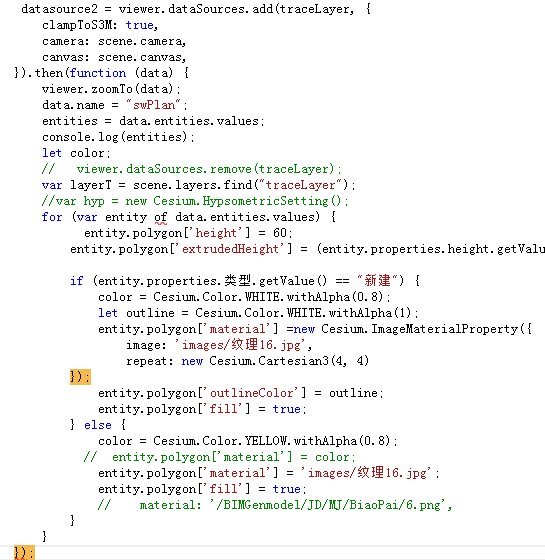
Task: Click the highlighted closing brackets after repeat line
Action: click(x=80, y=377)
